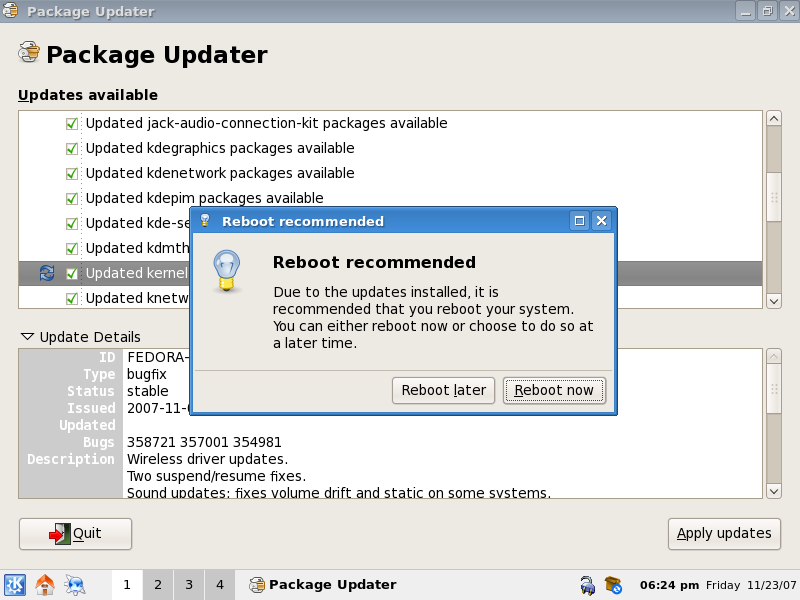Collapse the Update Details expander

tap(28, 337)
